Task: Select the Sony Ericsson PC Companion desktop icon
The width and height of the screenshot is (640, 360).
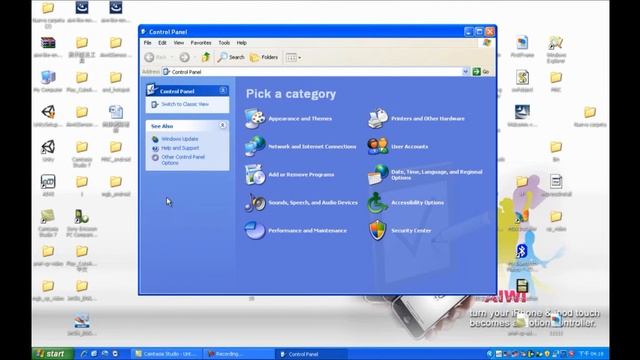Action: pyautogui.click(x=82, y=223)
